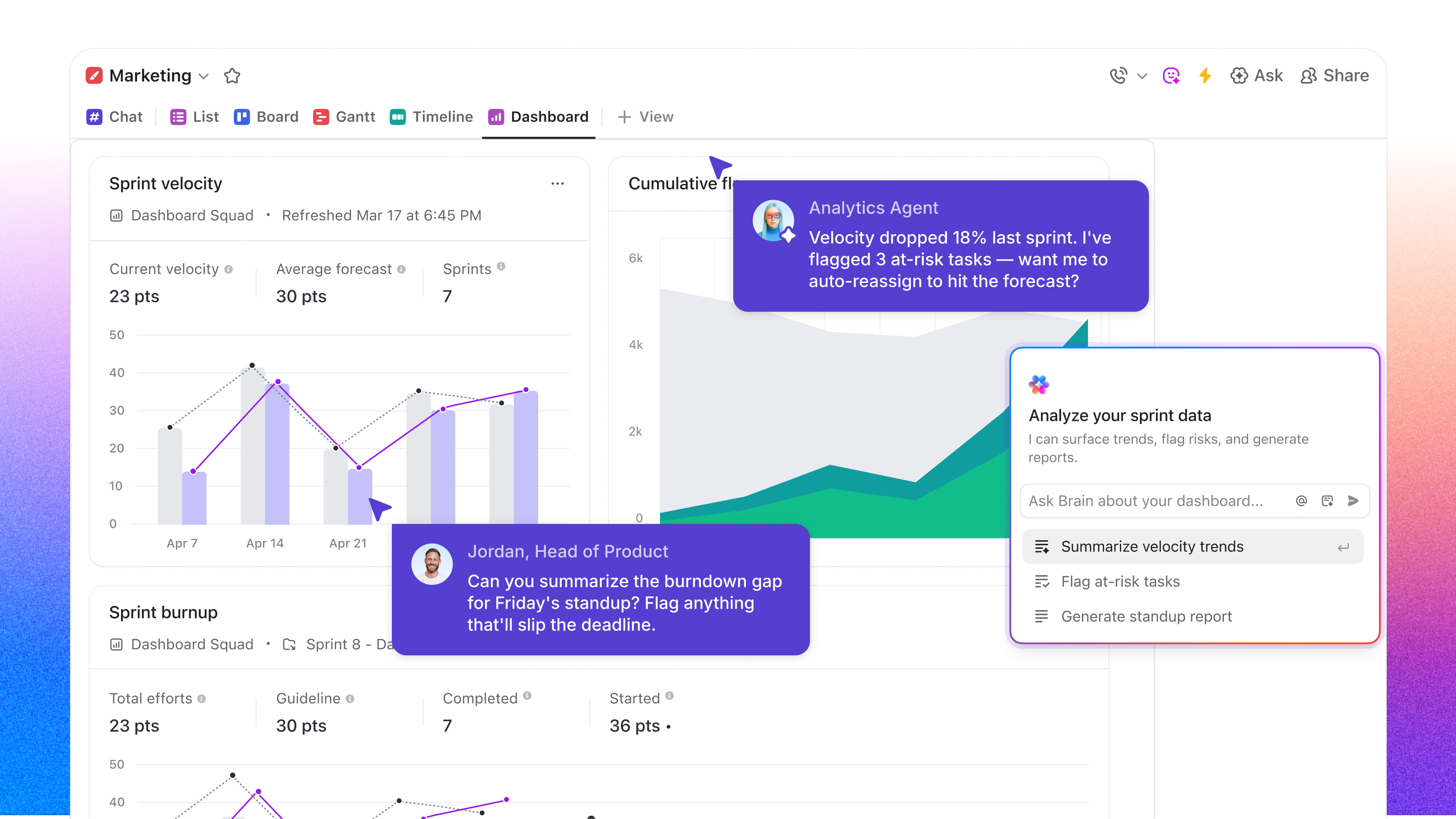Click the Started info icon
1456x819 pixels.
670,696
